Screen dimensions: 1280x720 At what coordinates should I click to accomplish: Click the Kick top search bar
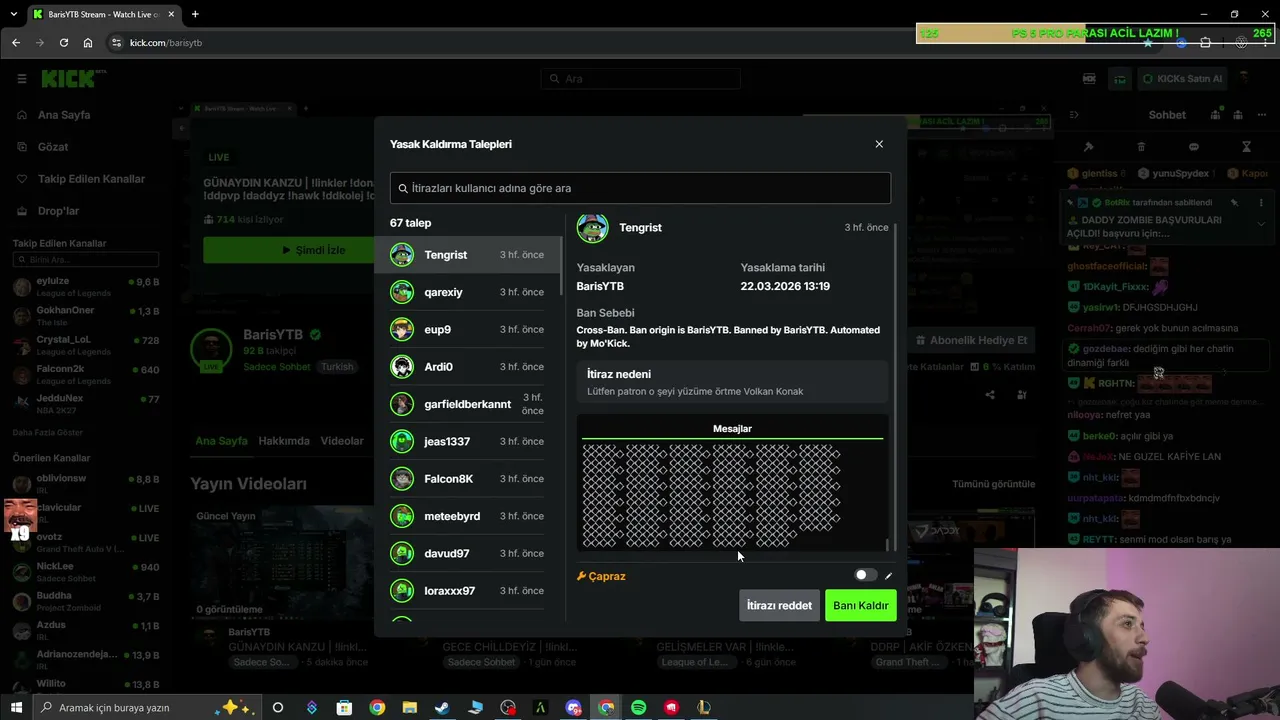[640, 79]
